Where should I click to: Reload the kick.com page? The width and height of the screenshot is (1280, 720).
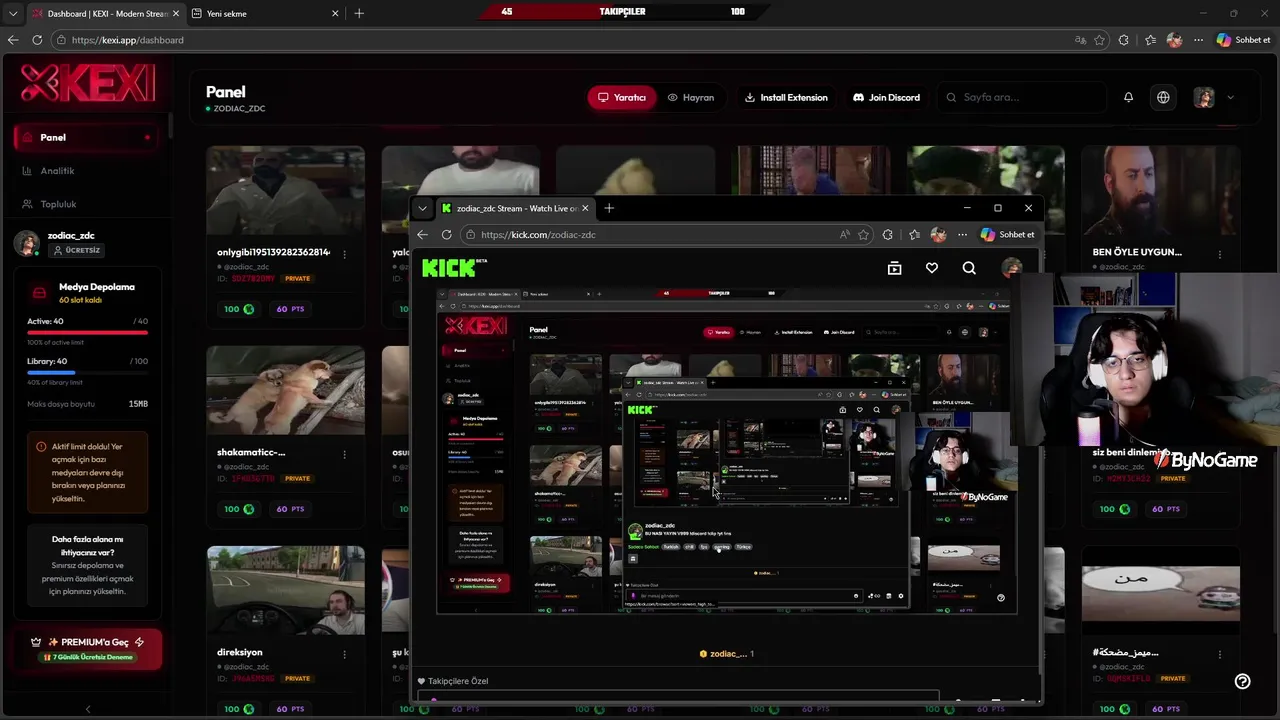point(446,234)
